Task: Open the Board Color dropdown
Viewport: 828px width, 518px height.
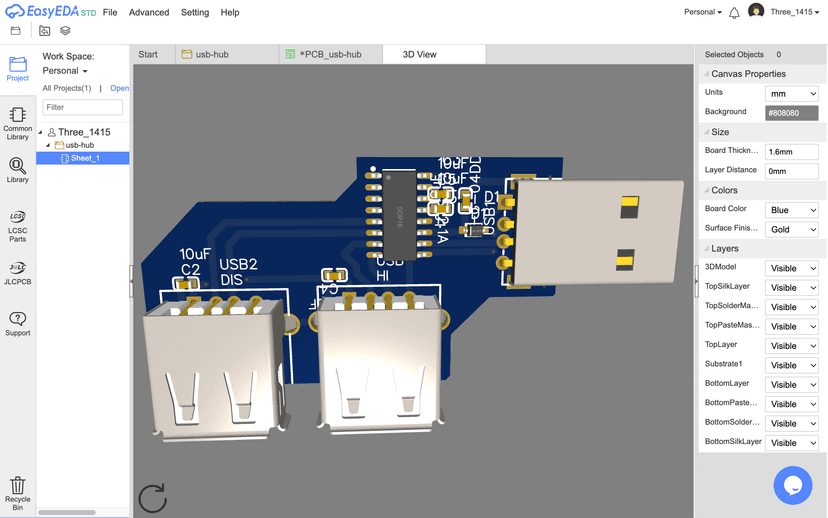Action: coord(791,210)
